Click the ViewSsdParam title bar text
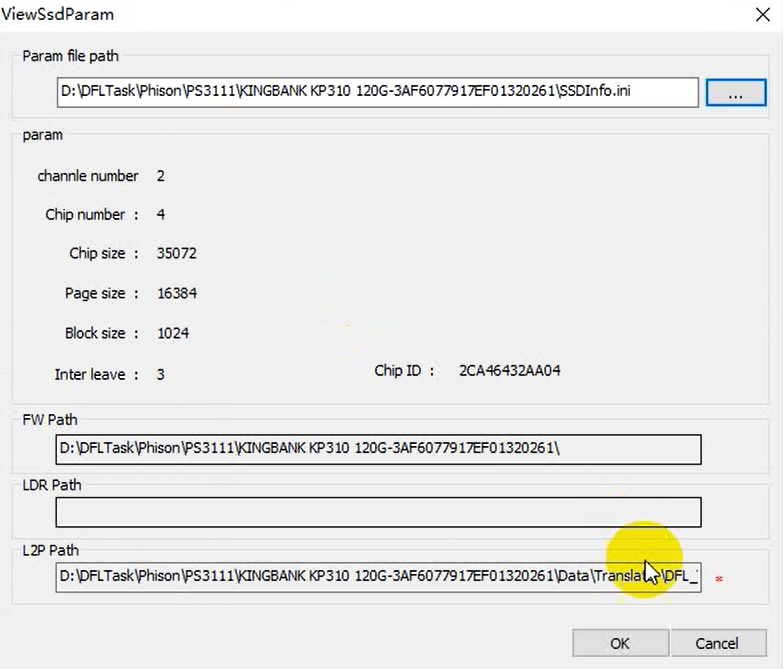The height and width of the screenshot is (669, 783). 58,14
